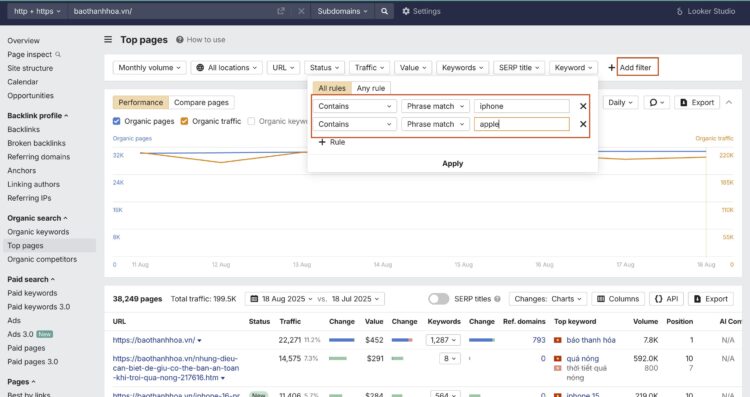The image size is (750, 397).
Task: Open the All locations dropdown
Action: pyautogui.click(x=227, y=67)
